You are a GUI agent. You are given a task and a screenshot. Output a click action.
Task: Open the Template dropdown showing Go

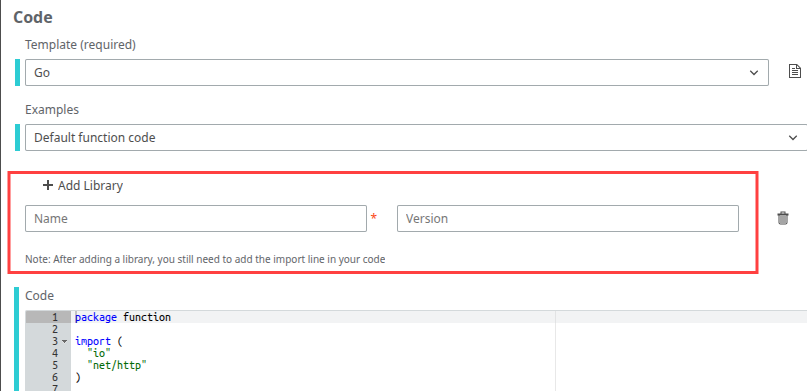click(x=397, y=73)
